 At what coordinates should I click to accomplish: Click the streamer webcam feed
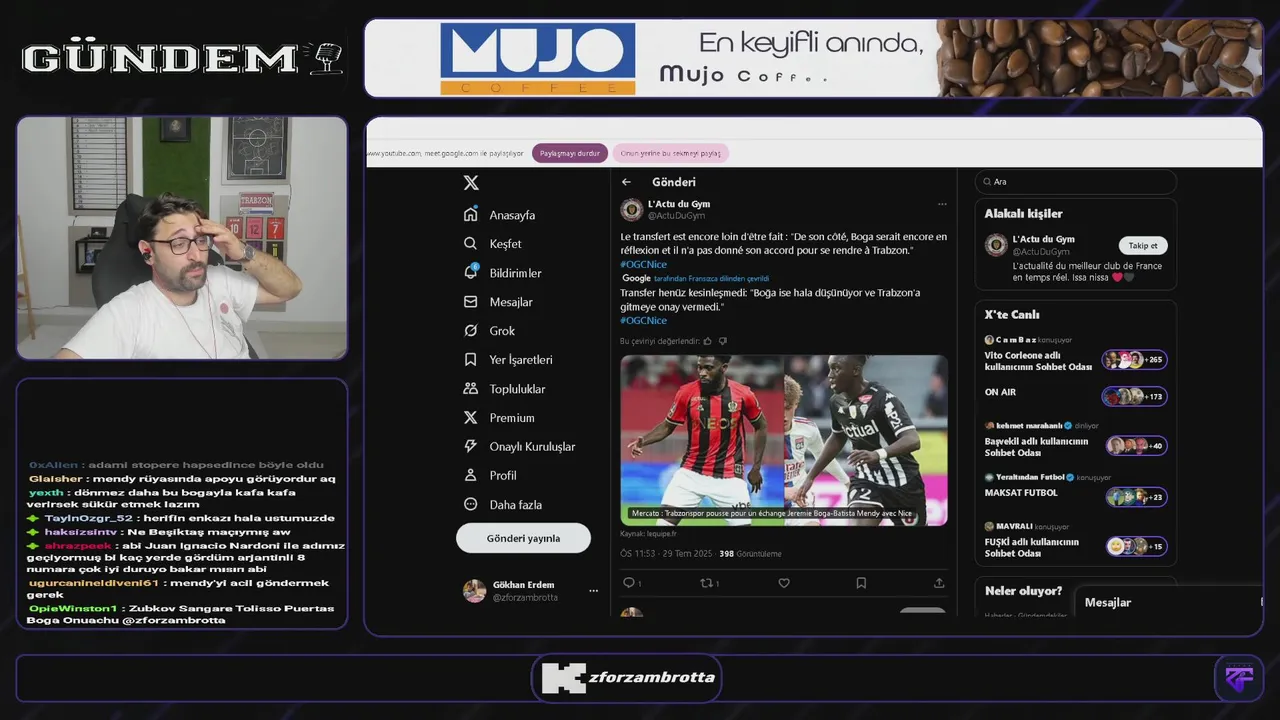(182, 238)
